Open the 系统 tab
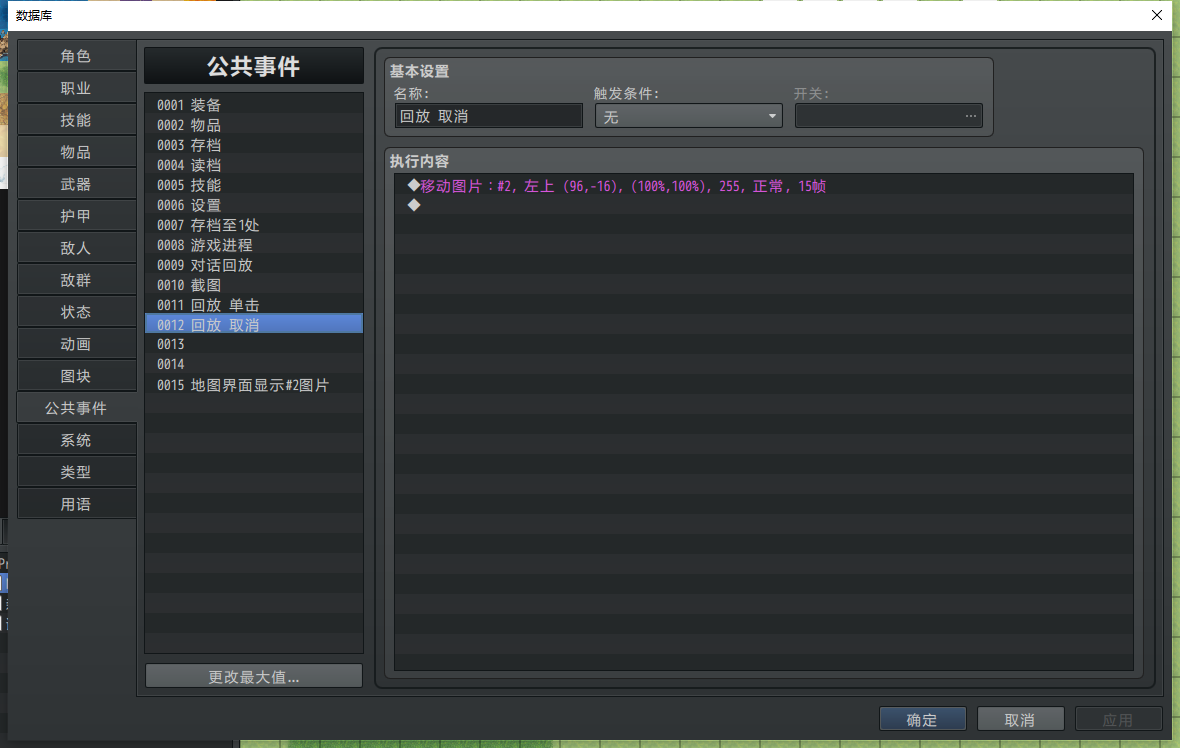 click(x=76, y=440)
